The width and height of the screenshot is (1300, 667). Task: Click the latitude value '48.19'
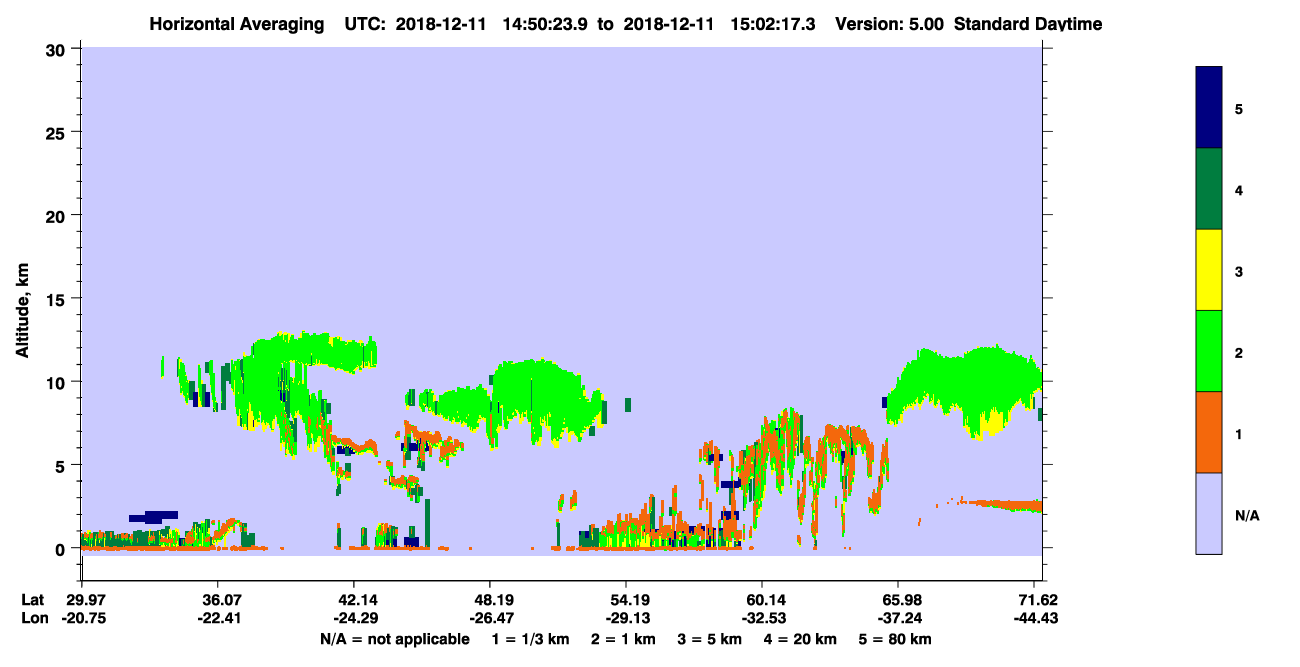tap(490, 600)
